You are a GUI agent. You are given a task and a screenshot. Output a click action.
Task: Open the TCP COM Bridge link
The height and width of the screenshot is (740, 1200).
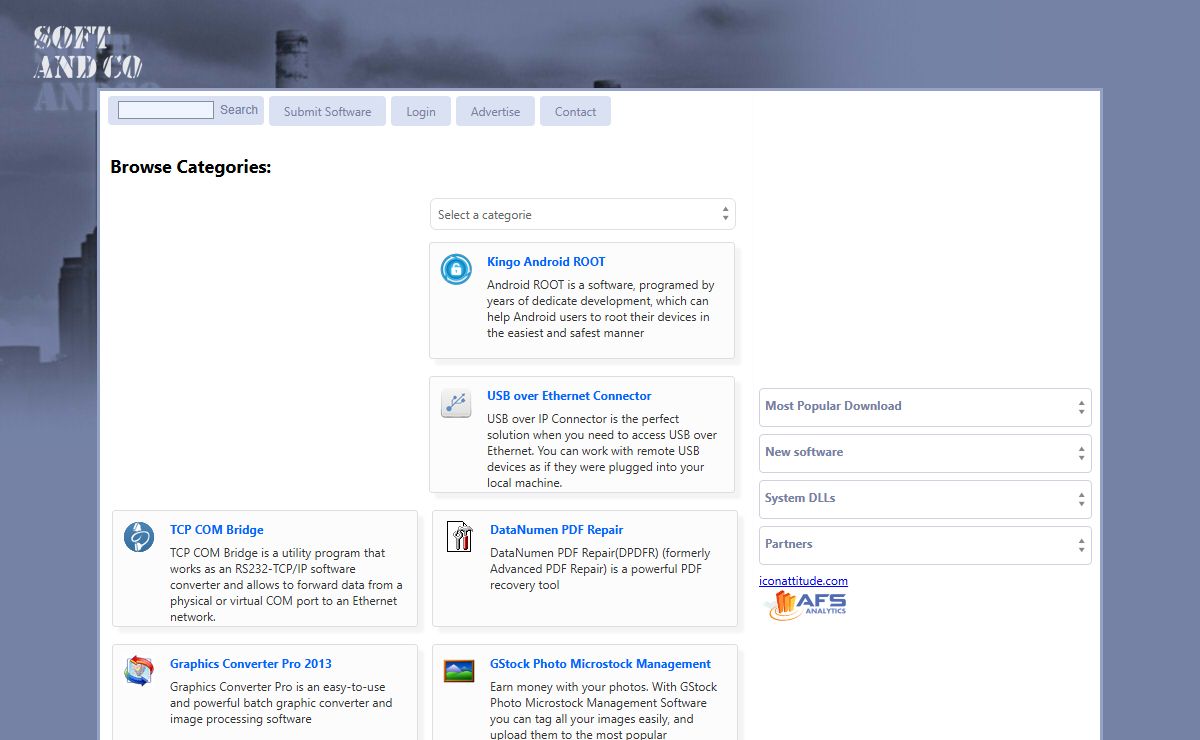(217, 530)
